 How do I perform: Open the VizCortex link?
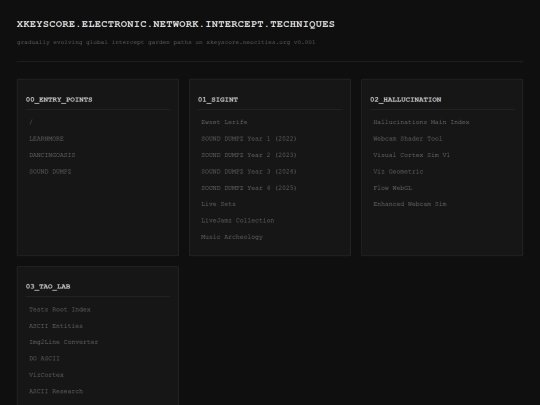pos(46,375)
